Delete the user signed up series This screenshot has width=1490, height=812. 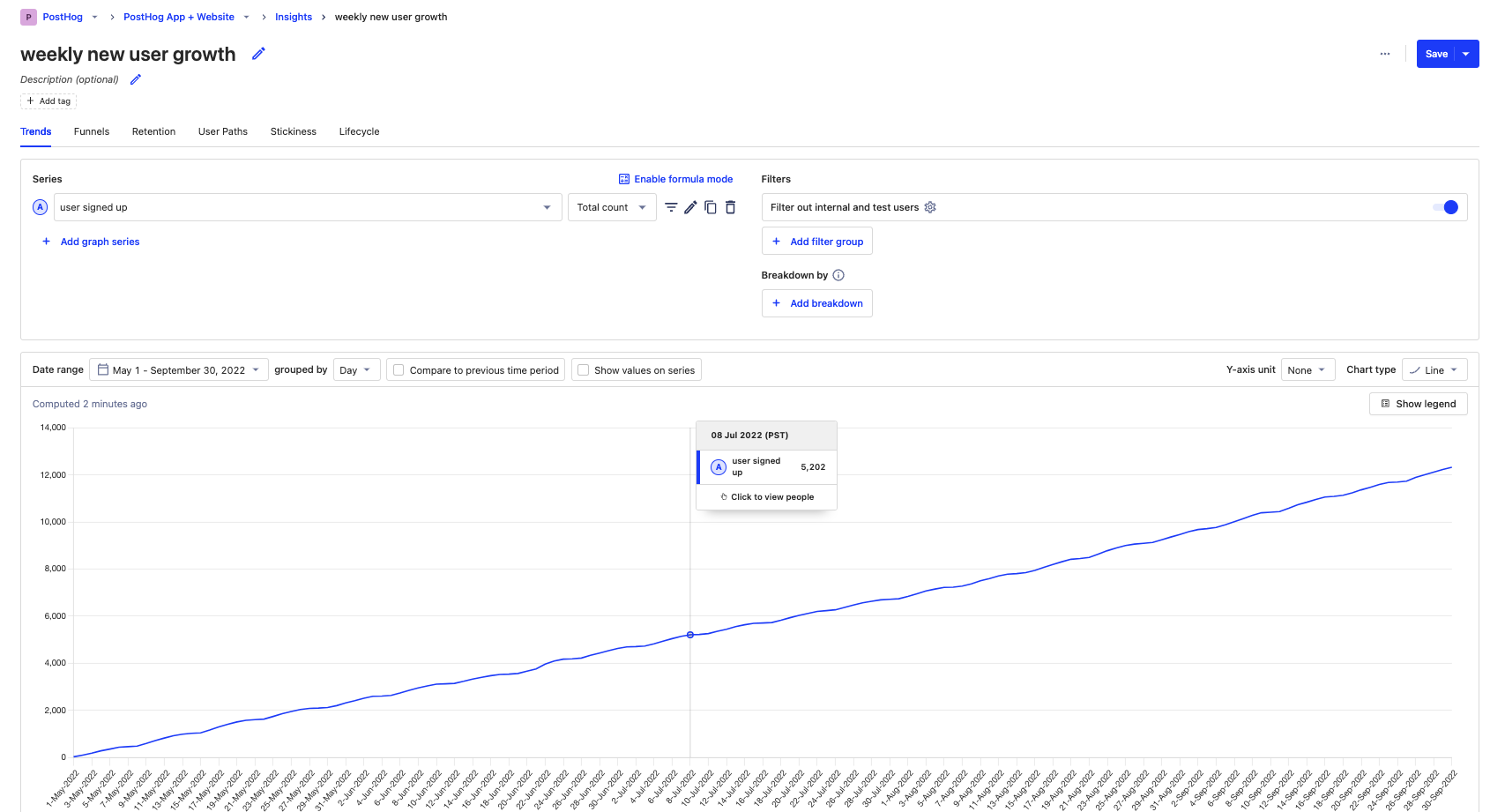coord(730,206)
